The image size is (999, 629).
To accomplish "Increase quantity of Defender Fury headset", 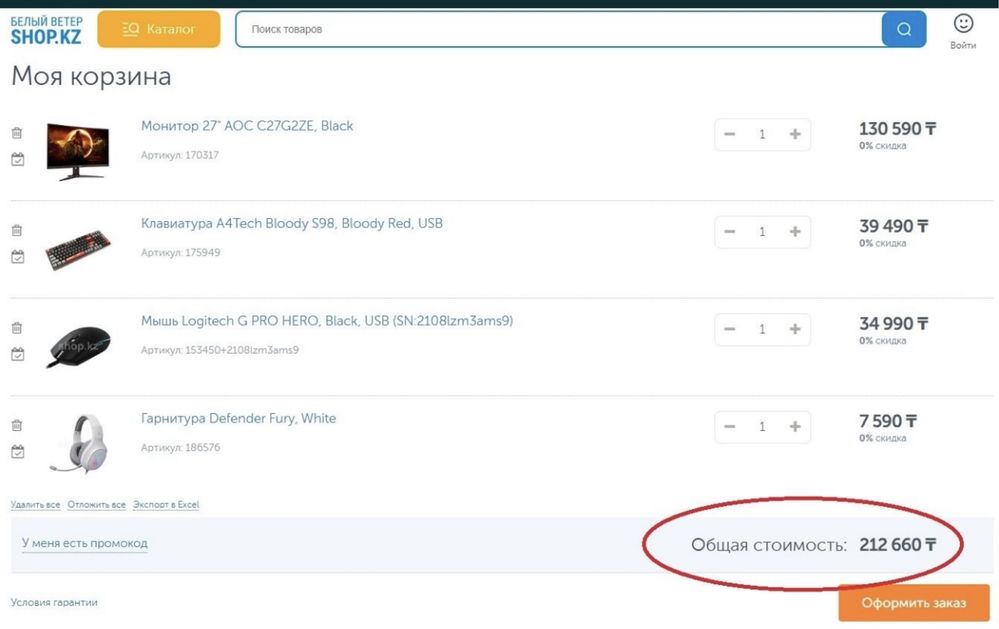I will (794, 426).
